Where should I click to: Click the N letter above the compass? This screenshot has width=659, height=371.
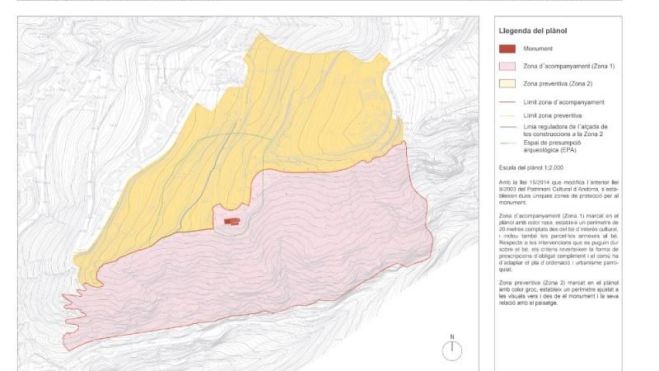(452, 337)
